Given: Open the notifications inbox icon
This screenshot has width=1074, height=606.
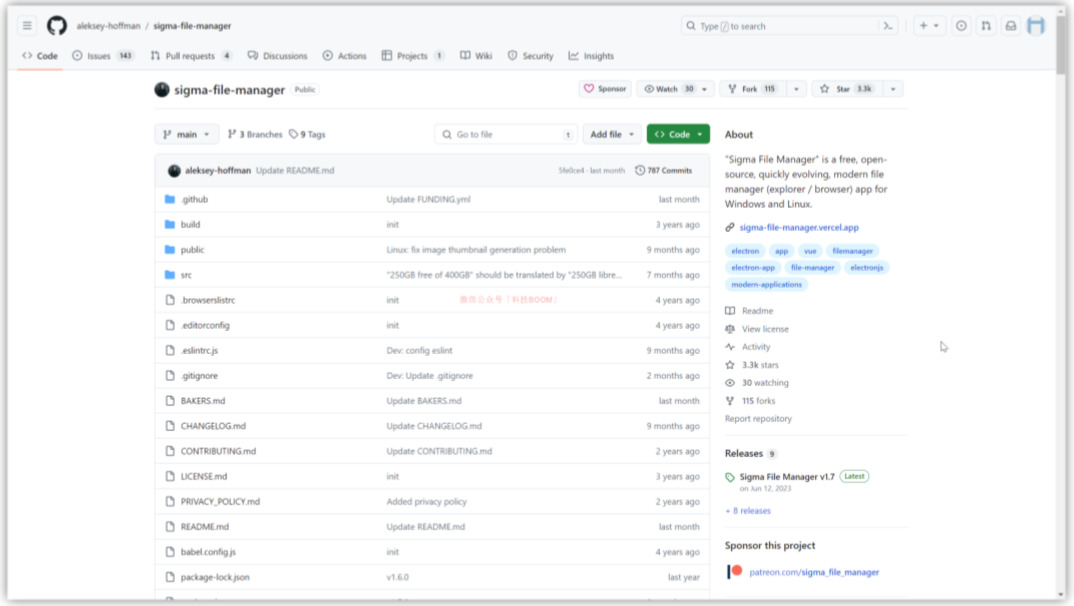Looking at the screenshot, I should (1010, 26).
